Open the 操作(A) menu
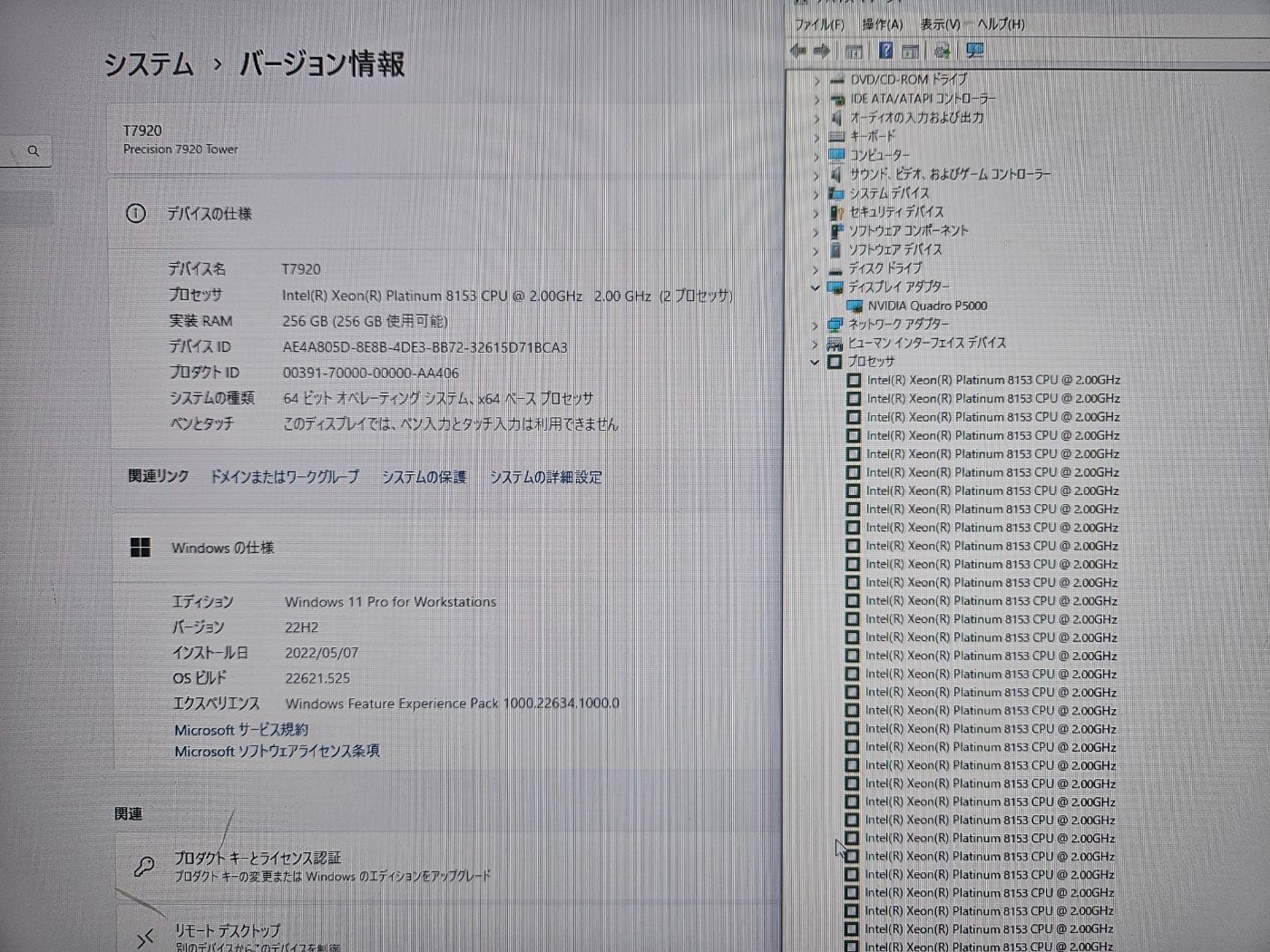Image resolution: width=1270 pixels, height=952 pixels. (883, 24)
